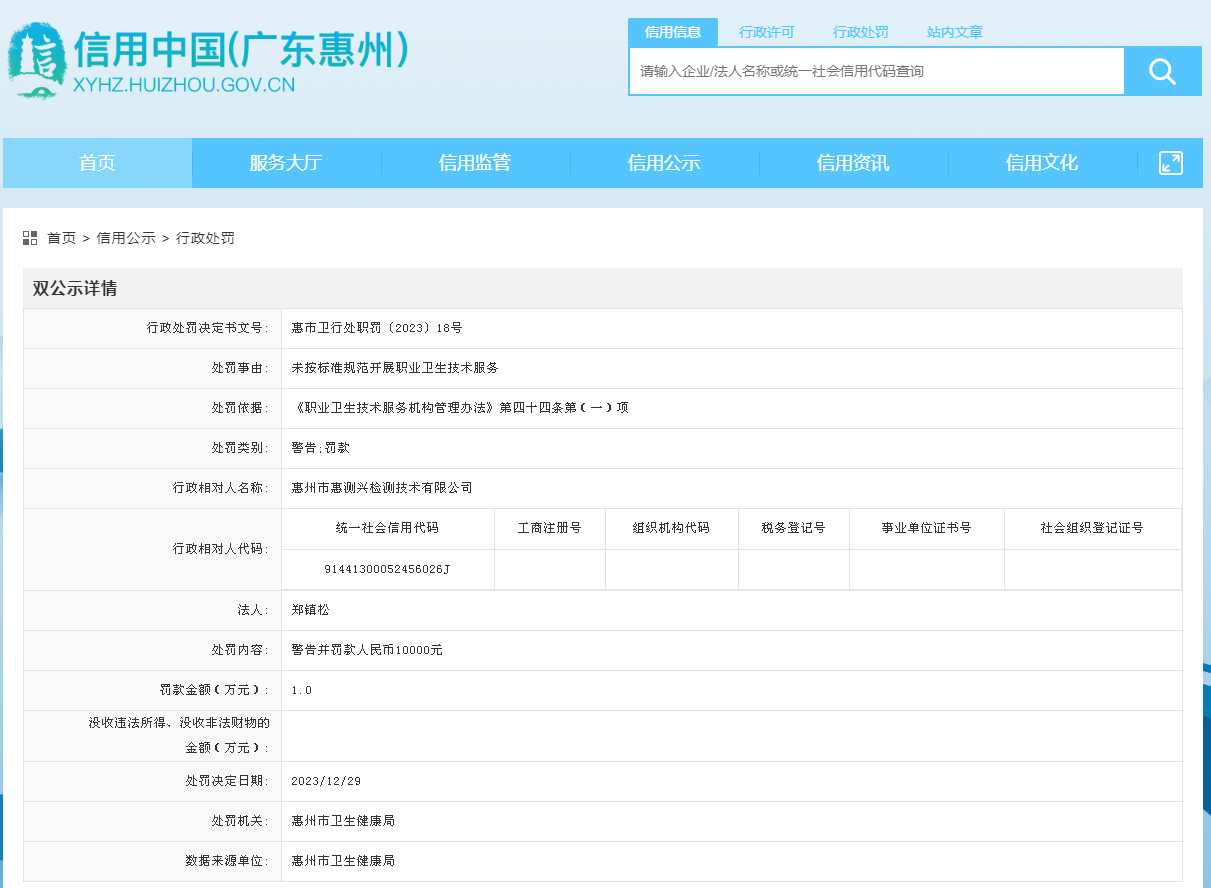
Task: Click the enterprise name search input field
Action: tap(877, 71)
